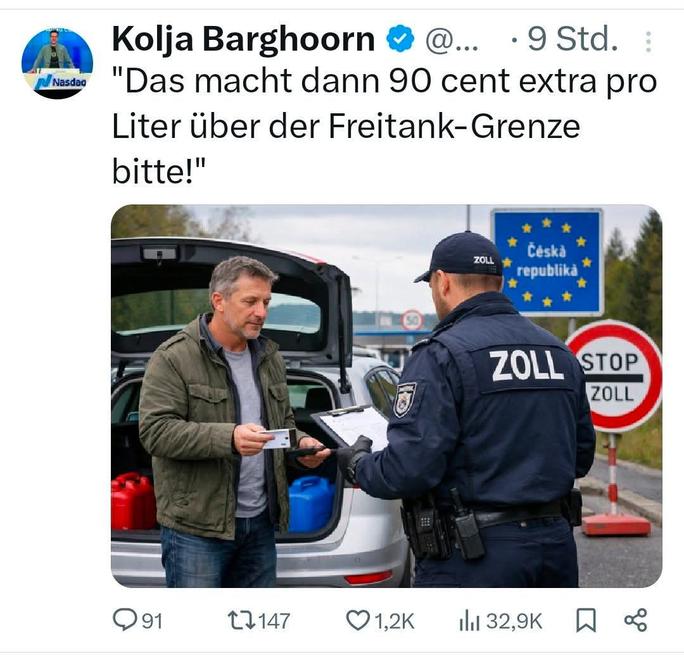Click the truncated @ handle
The image size is (684, 657).
point(452,40)
